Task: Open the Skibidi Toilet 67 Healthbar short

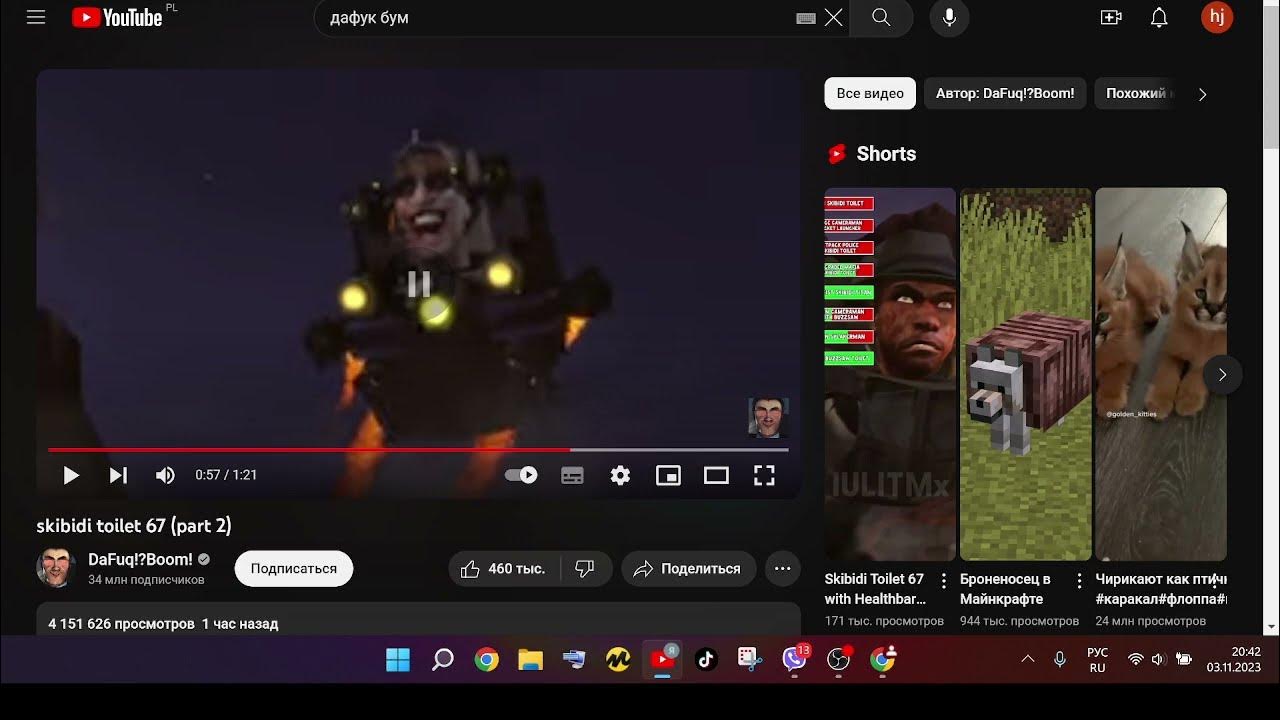Action: 890,374
